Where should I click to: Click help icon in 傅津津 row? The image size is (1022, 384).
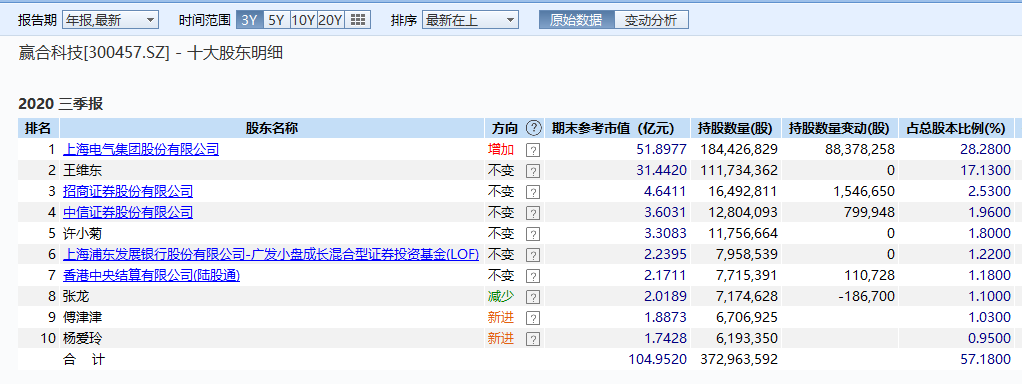[533, 318]
